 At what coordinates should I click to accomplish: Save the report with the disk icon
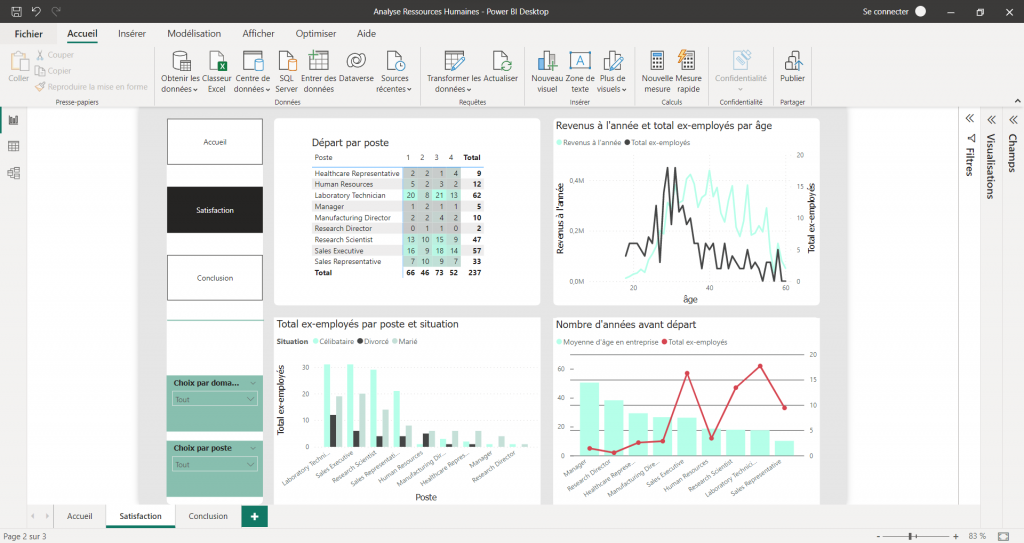(x=17, y=11)
